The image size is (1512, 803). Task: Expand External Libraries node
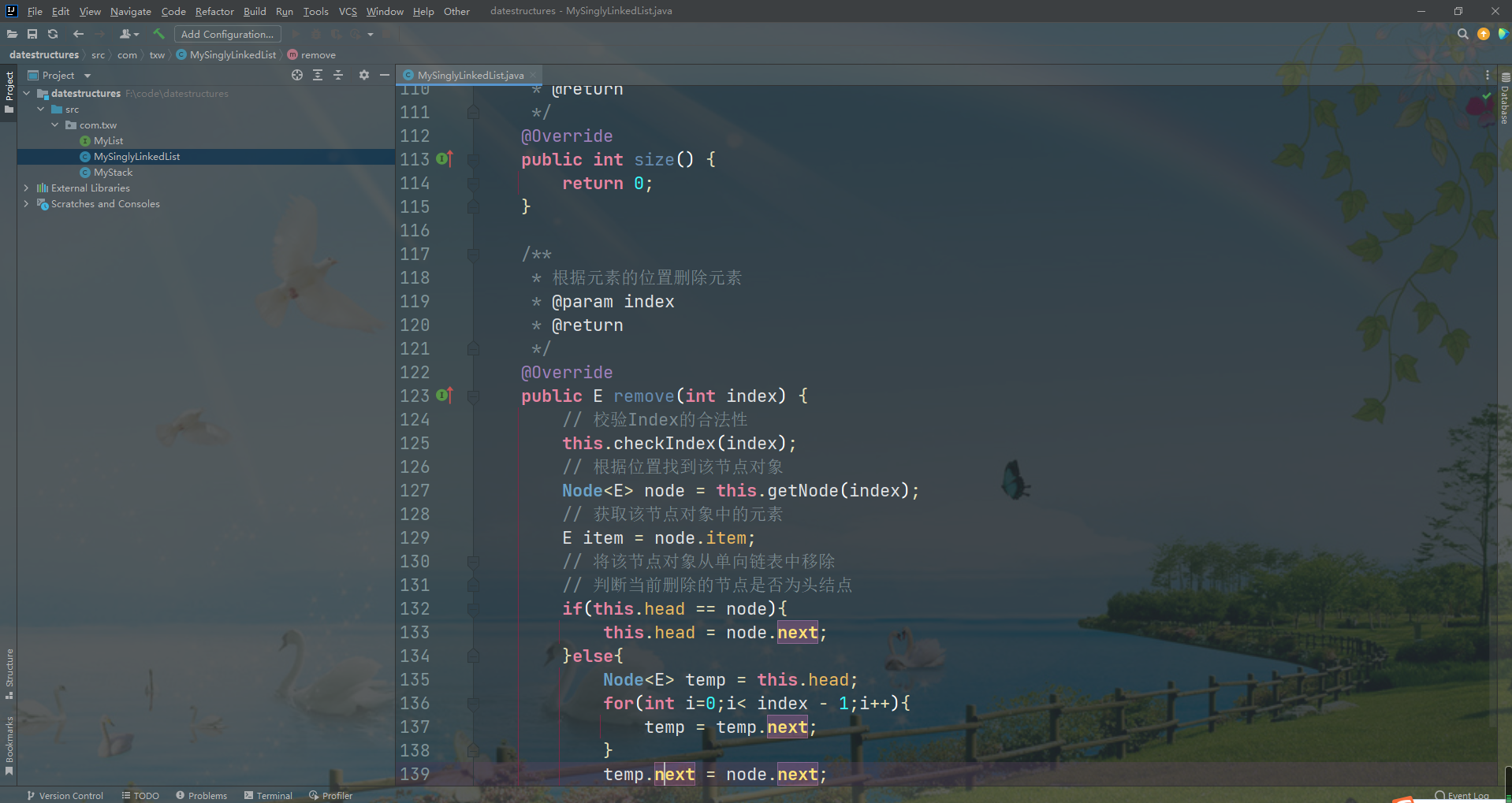[x=27, y=188]
